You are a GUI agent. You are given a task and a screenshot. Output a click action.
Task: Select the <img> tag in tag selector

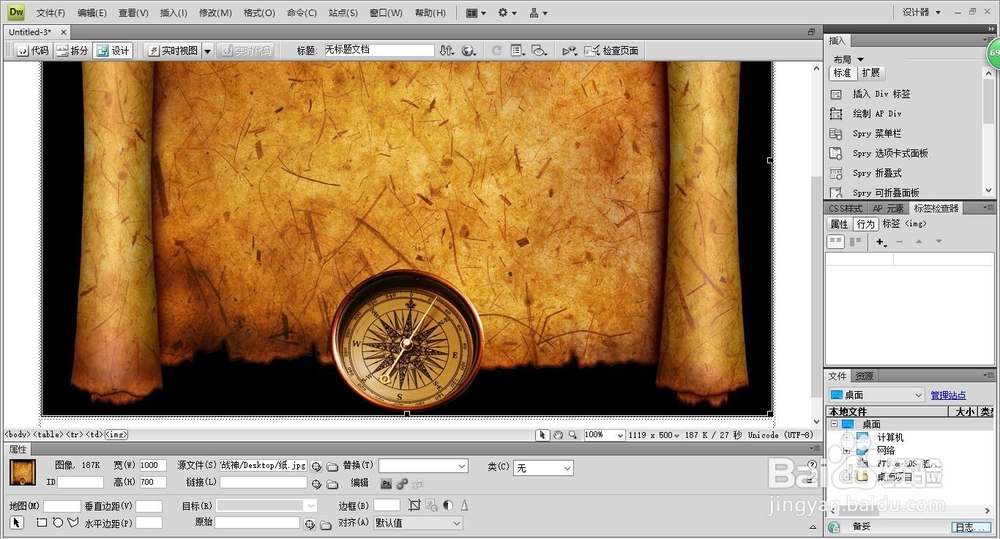click(x=116, y=434)
